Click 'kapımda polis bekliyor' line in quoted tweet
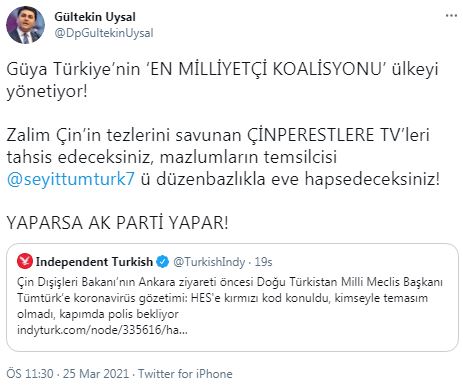 (119, 314)
